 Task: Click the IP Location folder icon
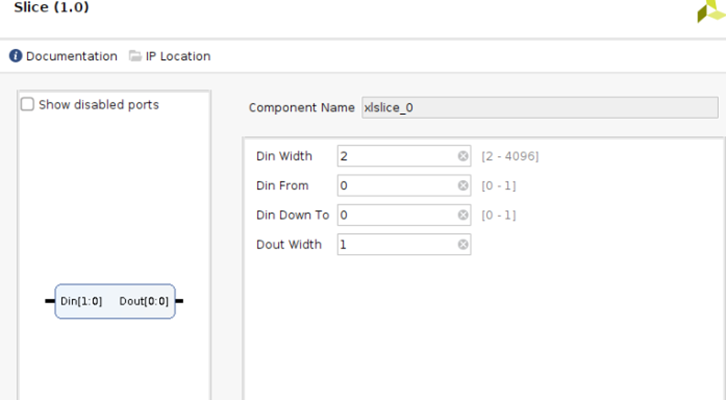click(135, 56)
